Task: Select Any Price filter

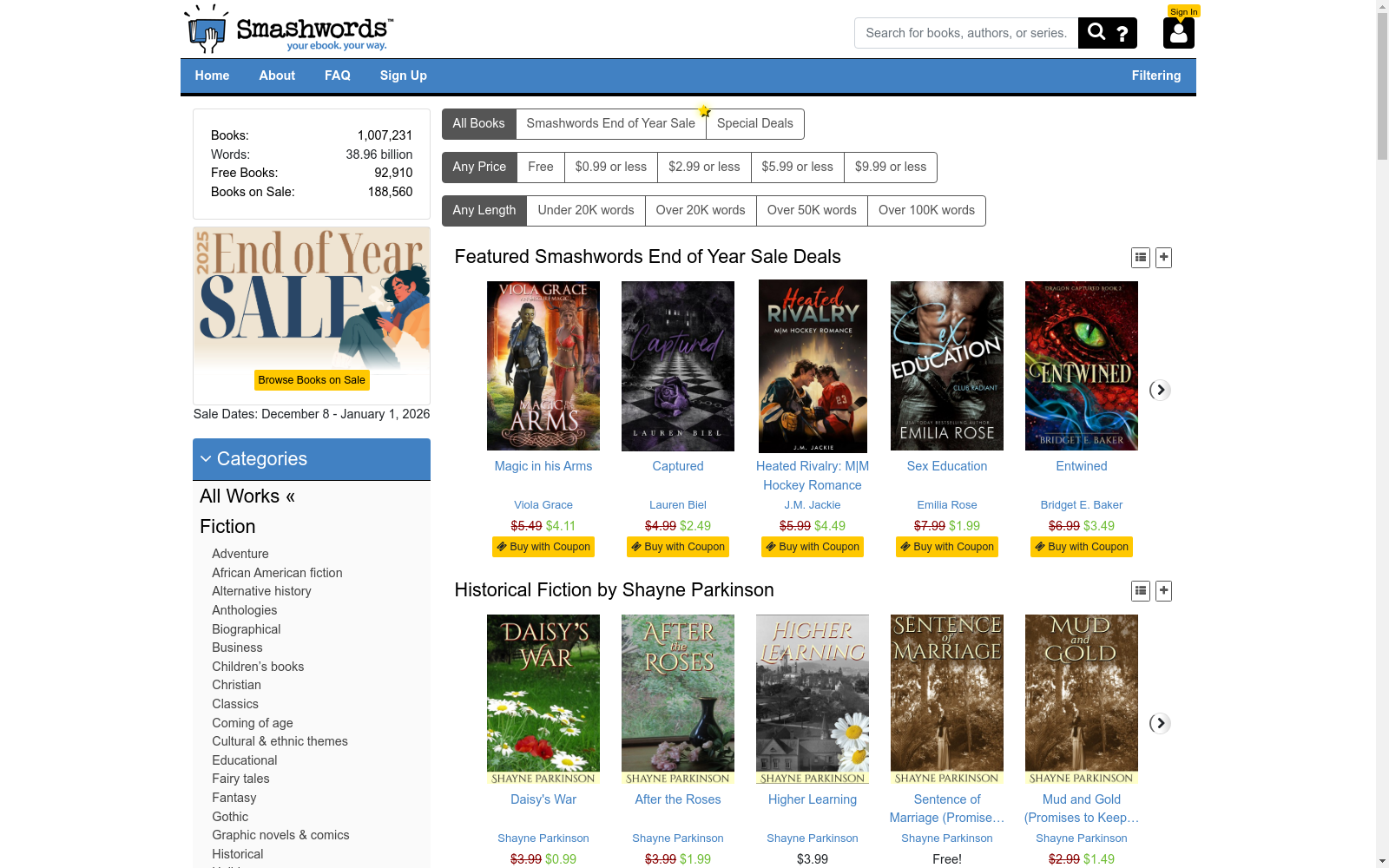Action: click(479, 168)
